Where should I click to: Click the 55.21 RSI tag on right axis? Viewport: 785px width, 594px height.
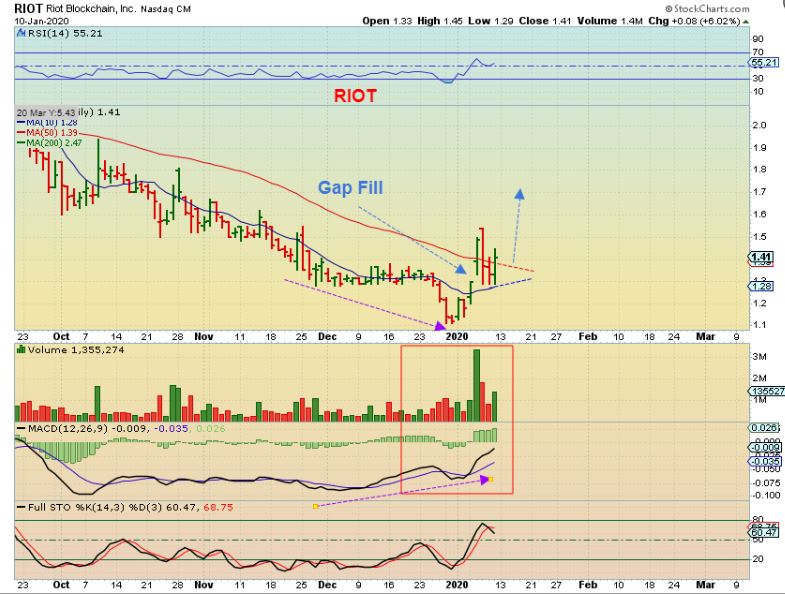point(764,63)
